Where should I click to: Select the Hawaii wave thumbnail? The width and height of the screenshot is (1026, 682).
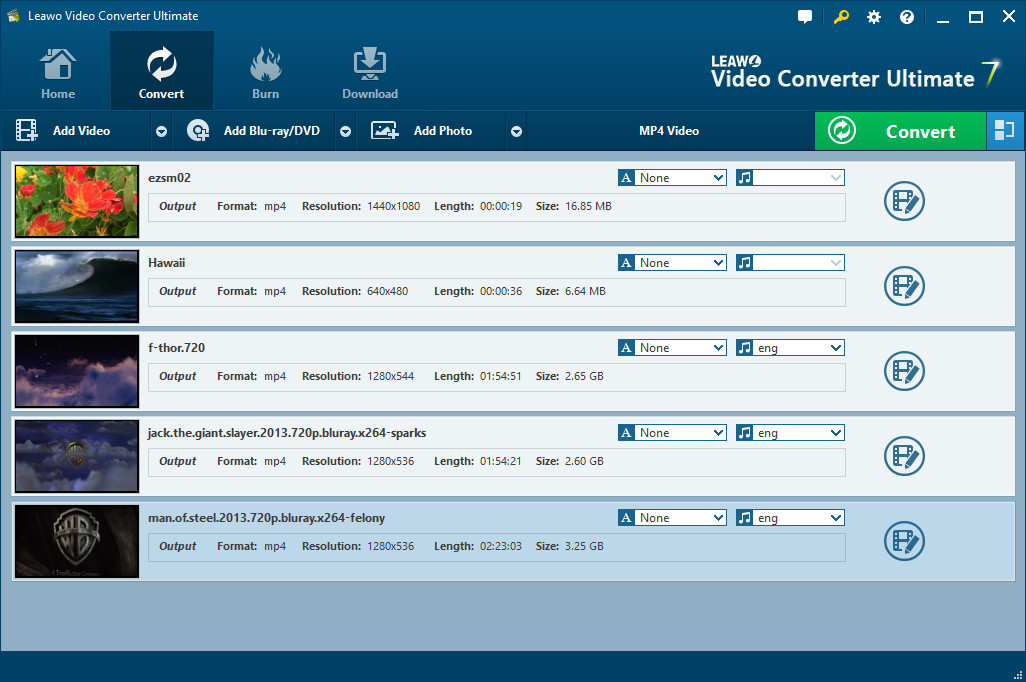pyautogui.click(x=77, y=286)
